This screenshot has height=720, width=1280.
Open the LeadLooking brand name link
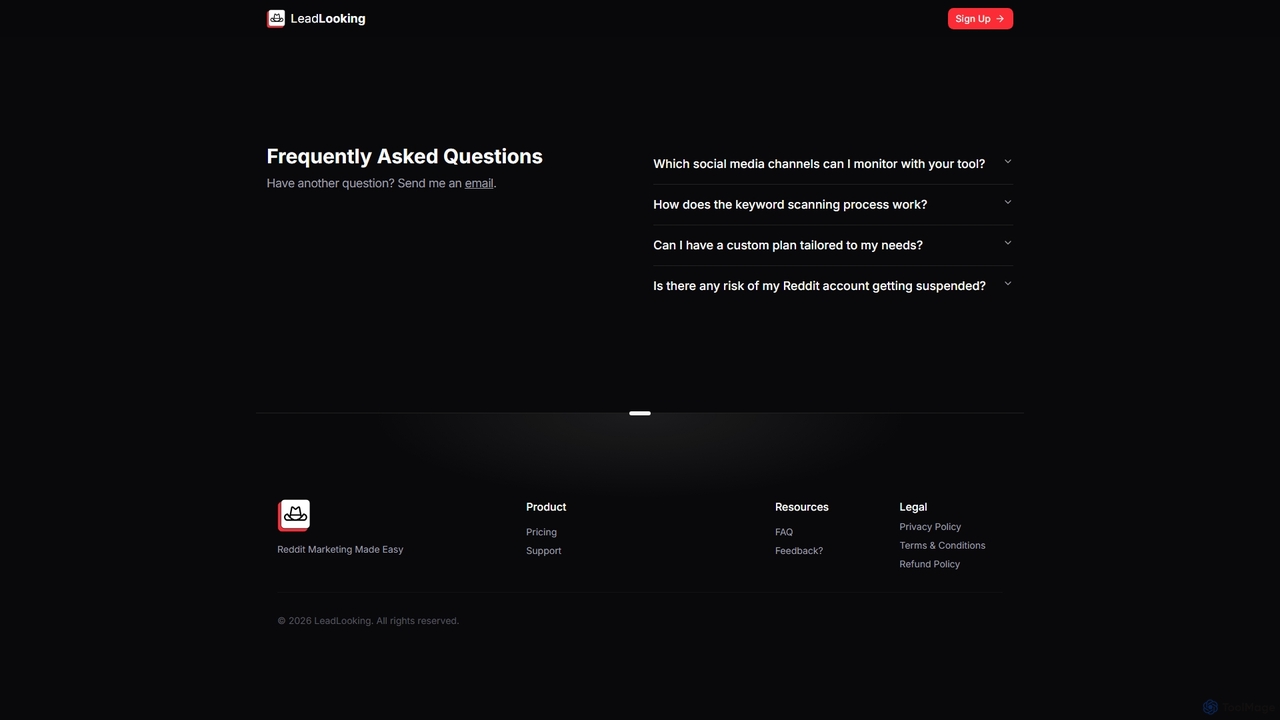[x=328, y=18]
